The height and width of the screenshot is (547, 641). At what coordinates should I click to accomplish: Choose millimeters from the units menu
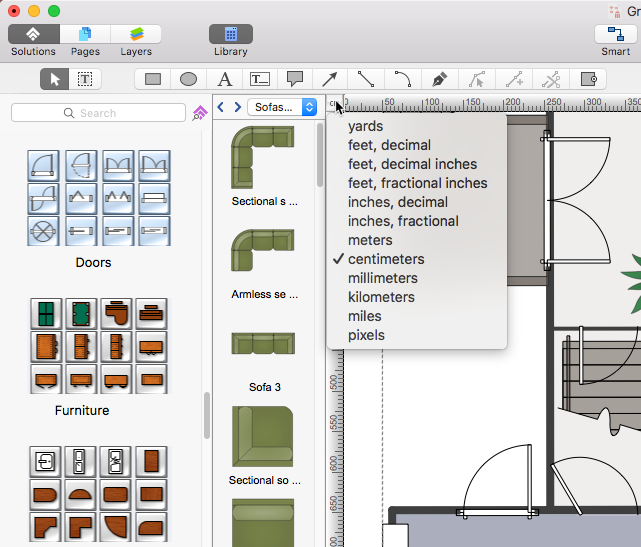click(x=383, y=278)
